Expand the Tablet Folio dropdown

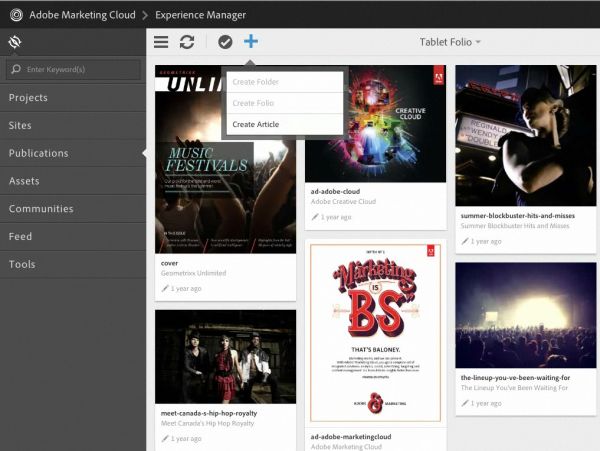(450, 42)
